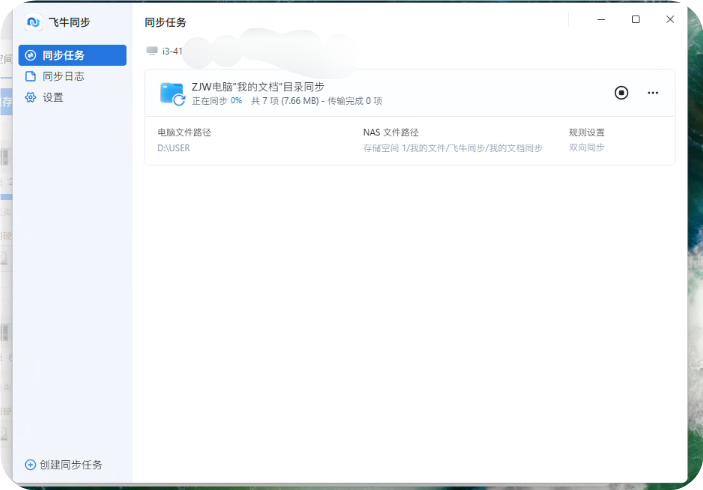Open the three-dot more options menu
The image size is (703, 490).
point(653,93)
